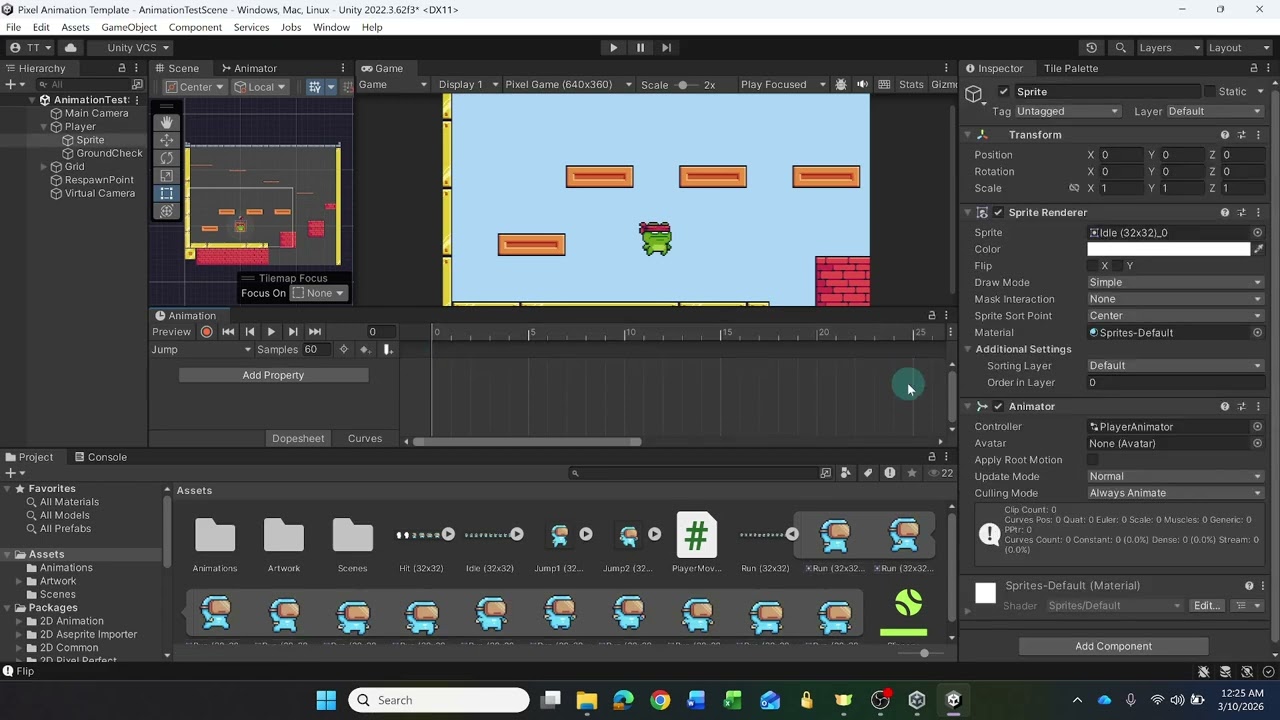Play the Jump animation clip
This screenshot has height=720, width=1280.
pyautogui.click(x=271, y=331)
